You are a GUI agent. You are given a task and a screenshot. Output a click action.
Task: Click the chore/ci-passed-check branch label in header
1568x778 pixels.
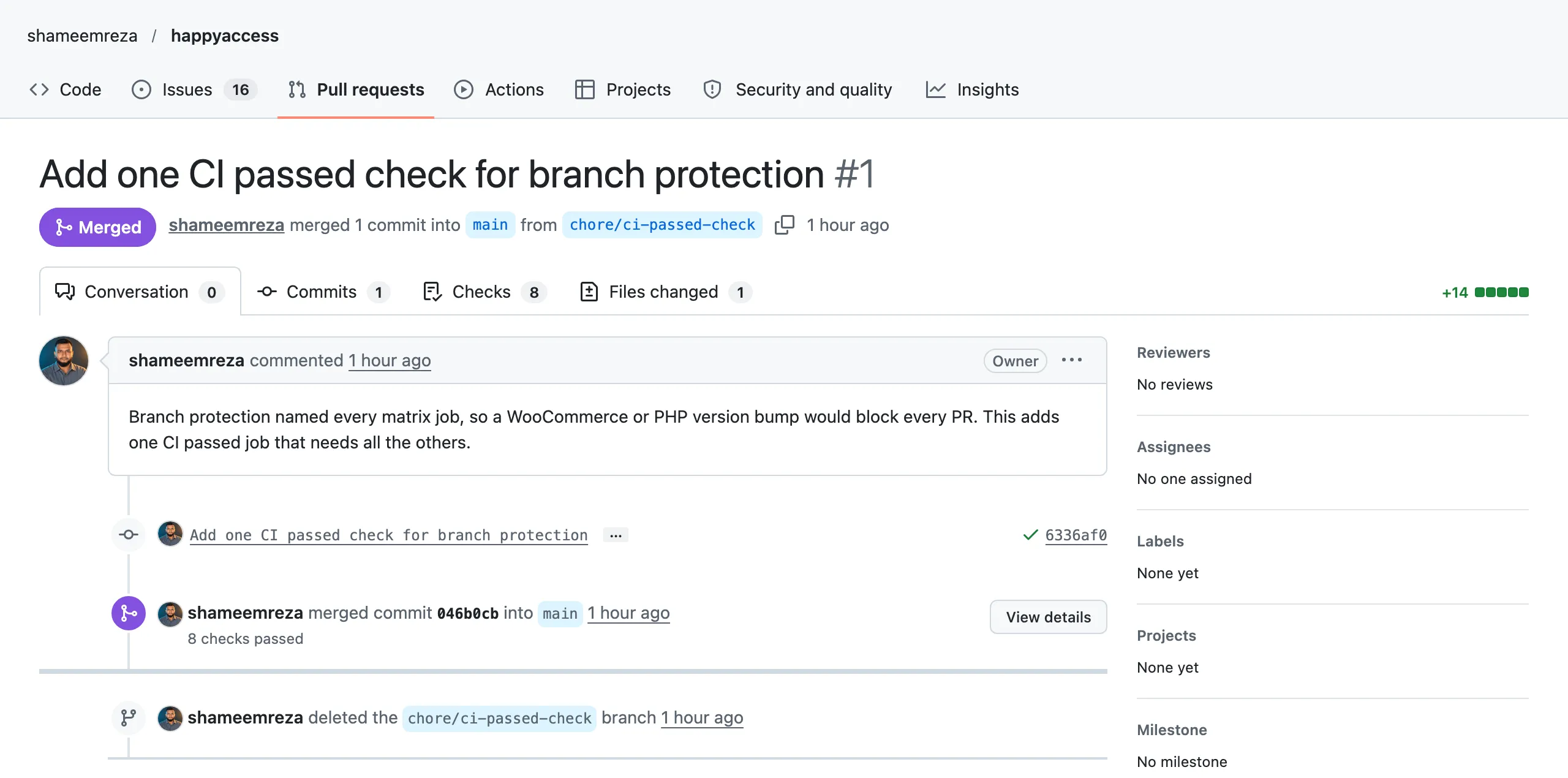tap(662, 225)
